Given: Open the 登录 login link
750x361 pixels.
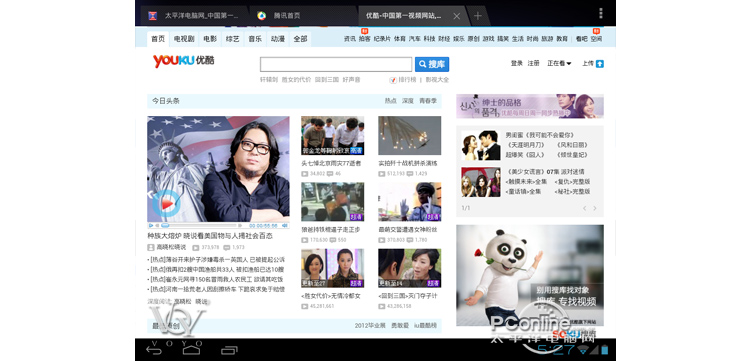Looking at the screenshot, I should pos(517,63).
